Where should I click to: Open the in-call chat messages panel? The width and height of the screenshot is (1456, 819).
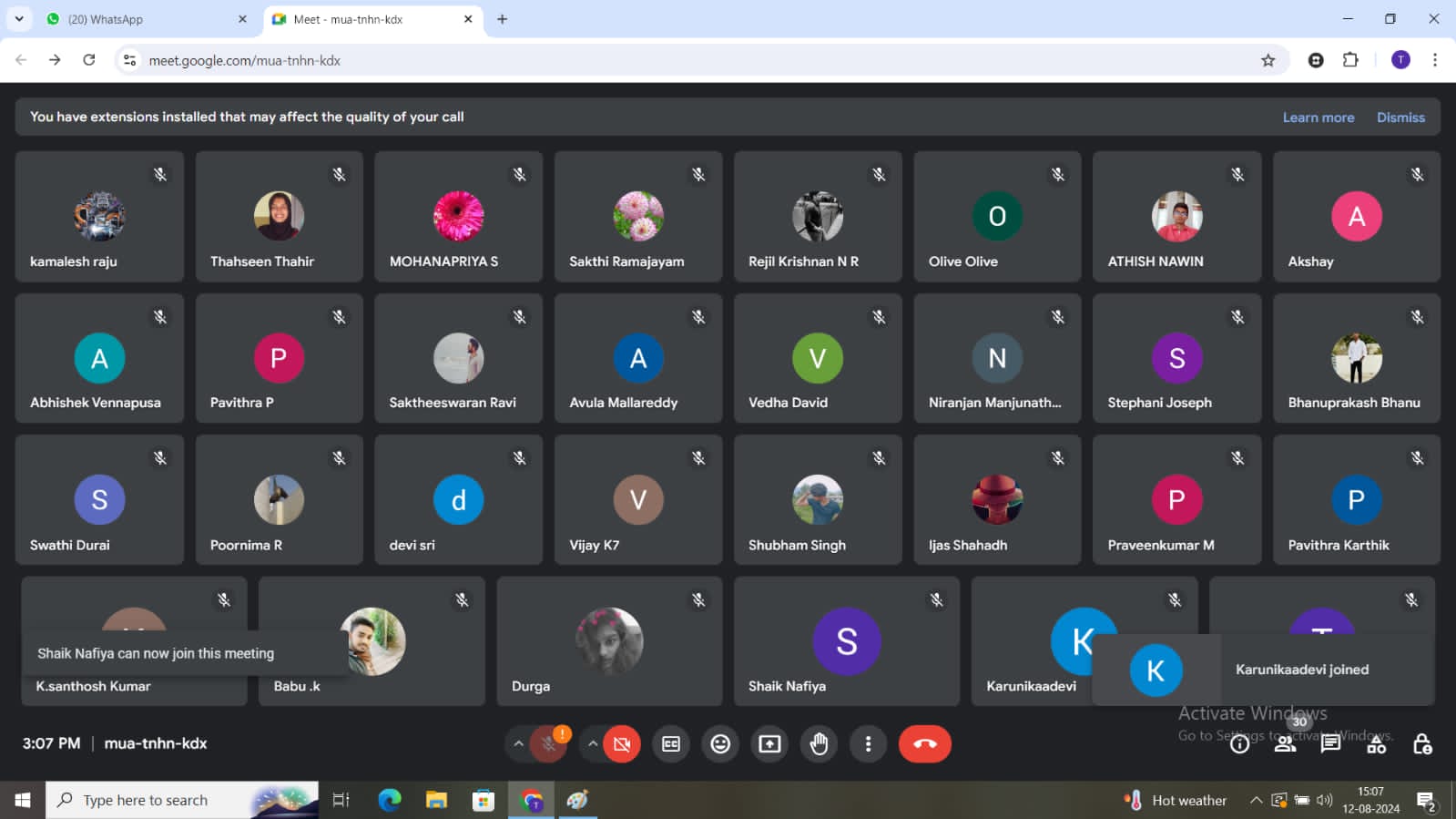pyautogui.click(x=1330, y=744)
